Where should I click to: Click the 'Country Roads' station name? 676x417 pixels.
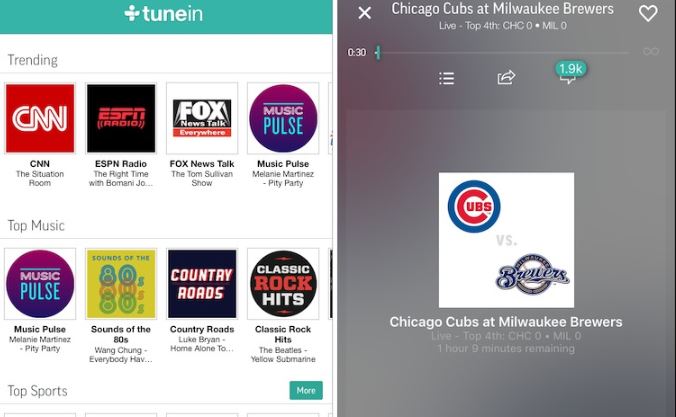202,329
